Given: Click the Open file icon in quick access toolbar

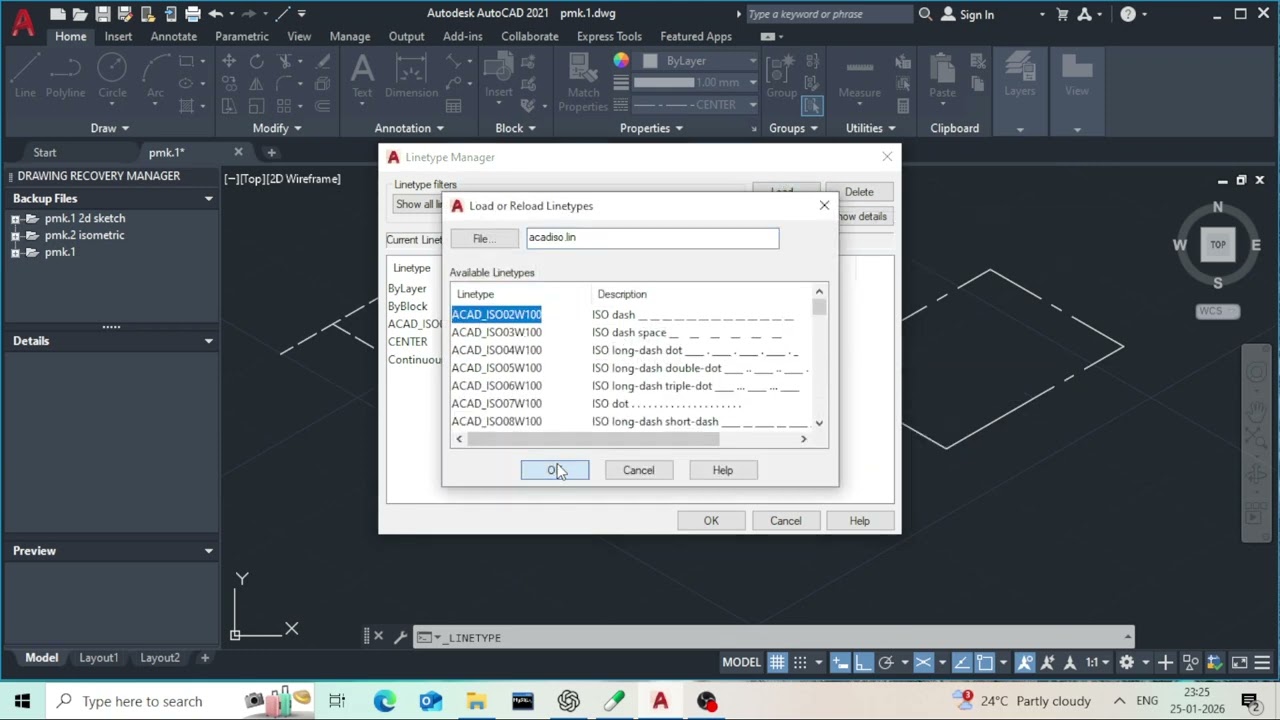Looking at the screenshot, I should [80, 14].
